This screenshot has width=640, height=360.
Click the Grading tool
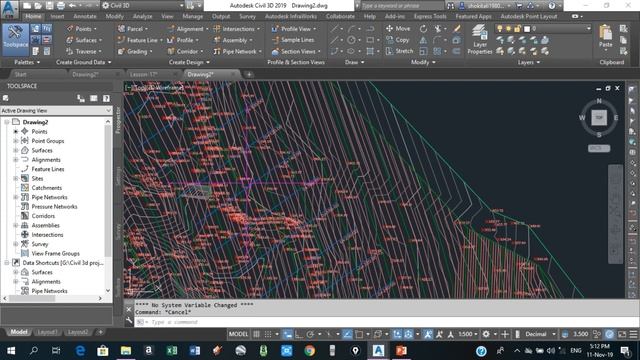point(135,51)
